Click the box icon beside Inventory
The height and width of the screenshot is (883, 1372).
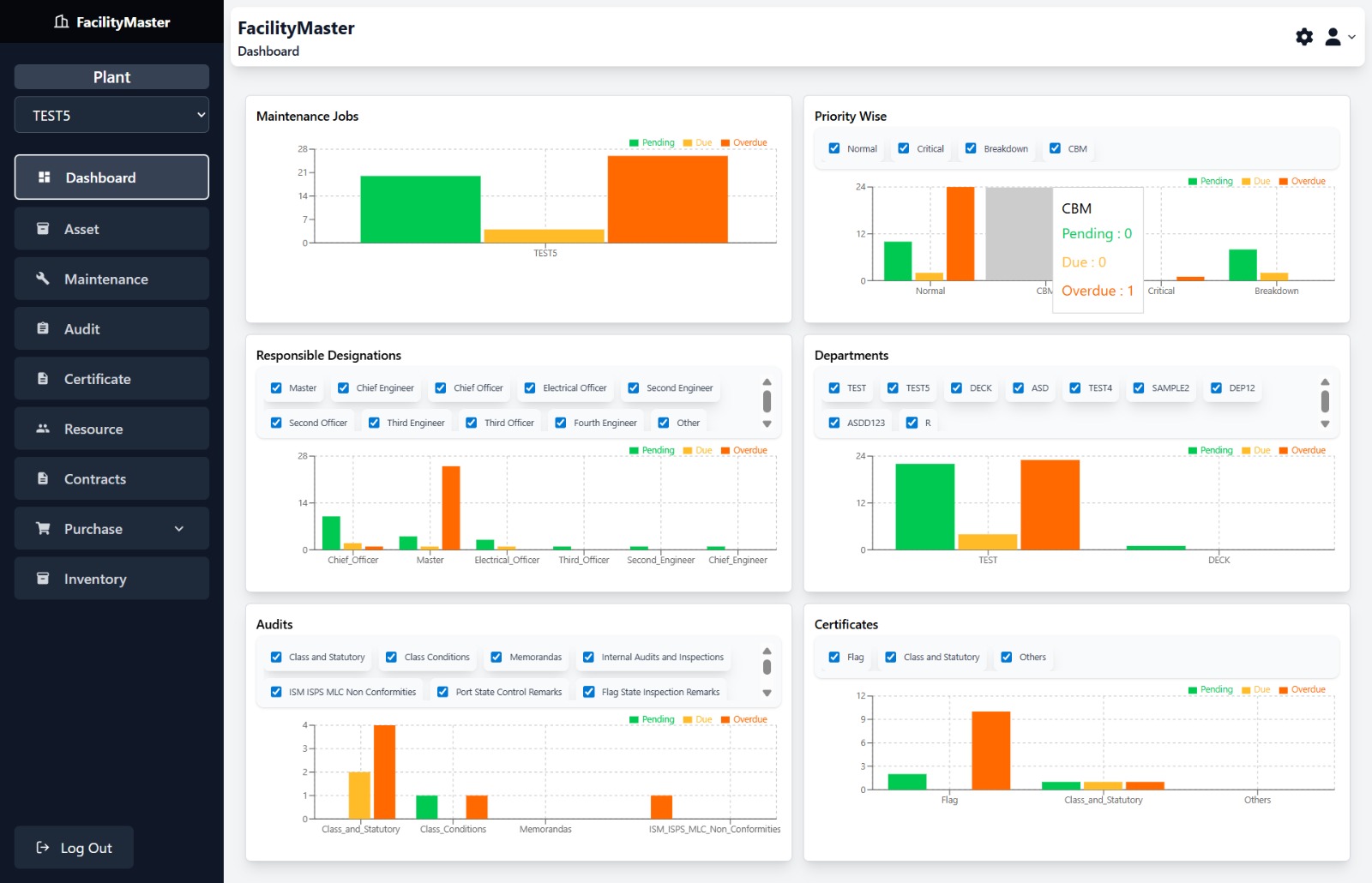click(43, 579)
